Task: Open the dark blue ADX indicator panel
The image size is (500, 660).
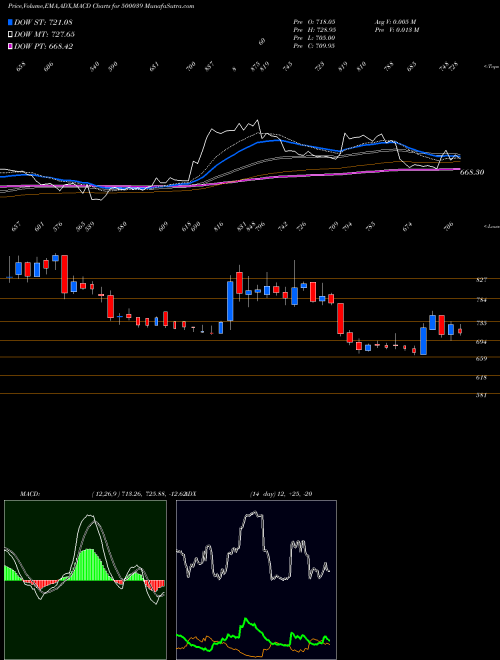Action: [x=256, y=580]
